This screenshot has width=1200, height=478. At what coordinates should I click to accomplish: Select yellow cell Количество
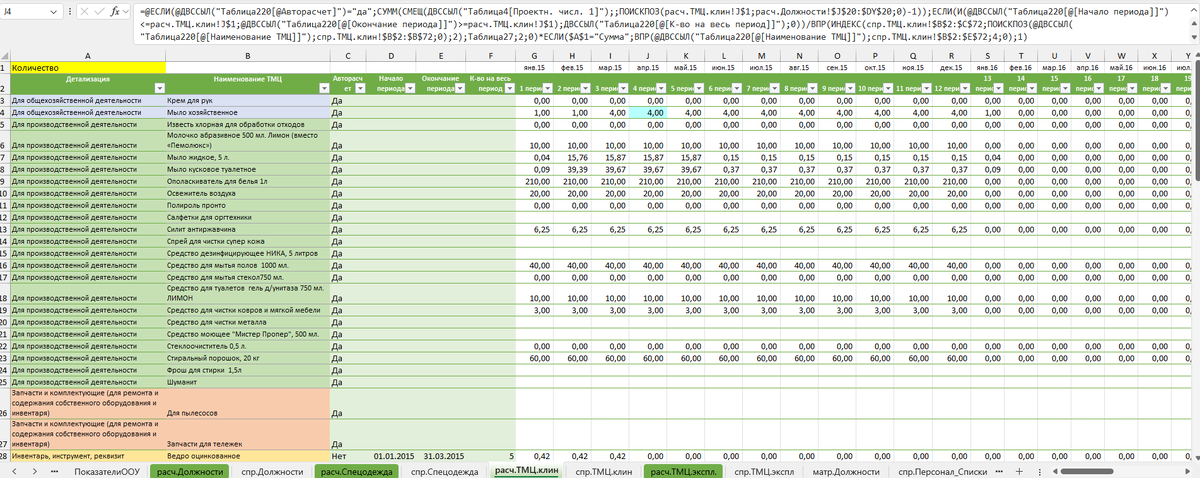[87, 67]
